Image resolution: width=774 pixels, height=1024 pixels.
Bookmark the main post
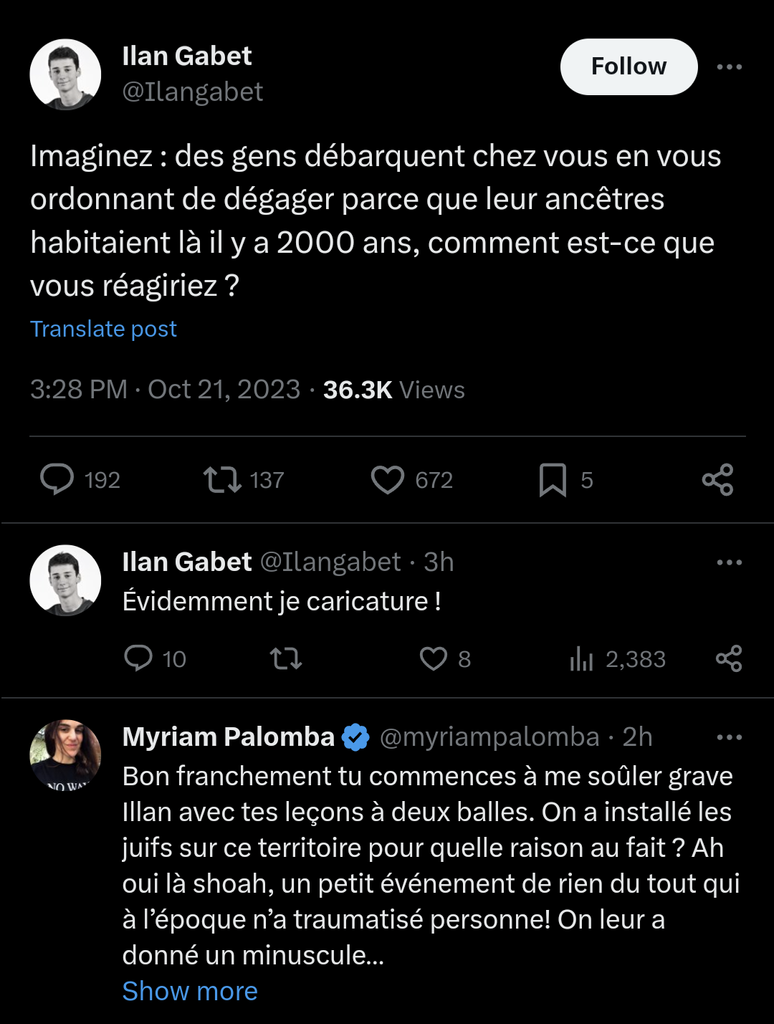click(x=553, y=480)
